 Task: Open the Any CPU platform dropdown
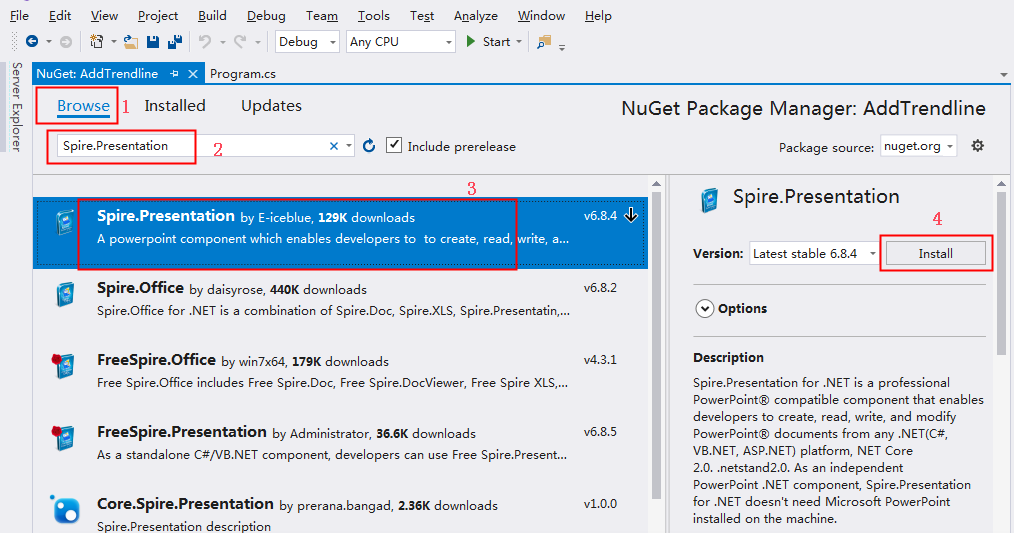coord(401,42)
